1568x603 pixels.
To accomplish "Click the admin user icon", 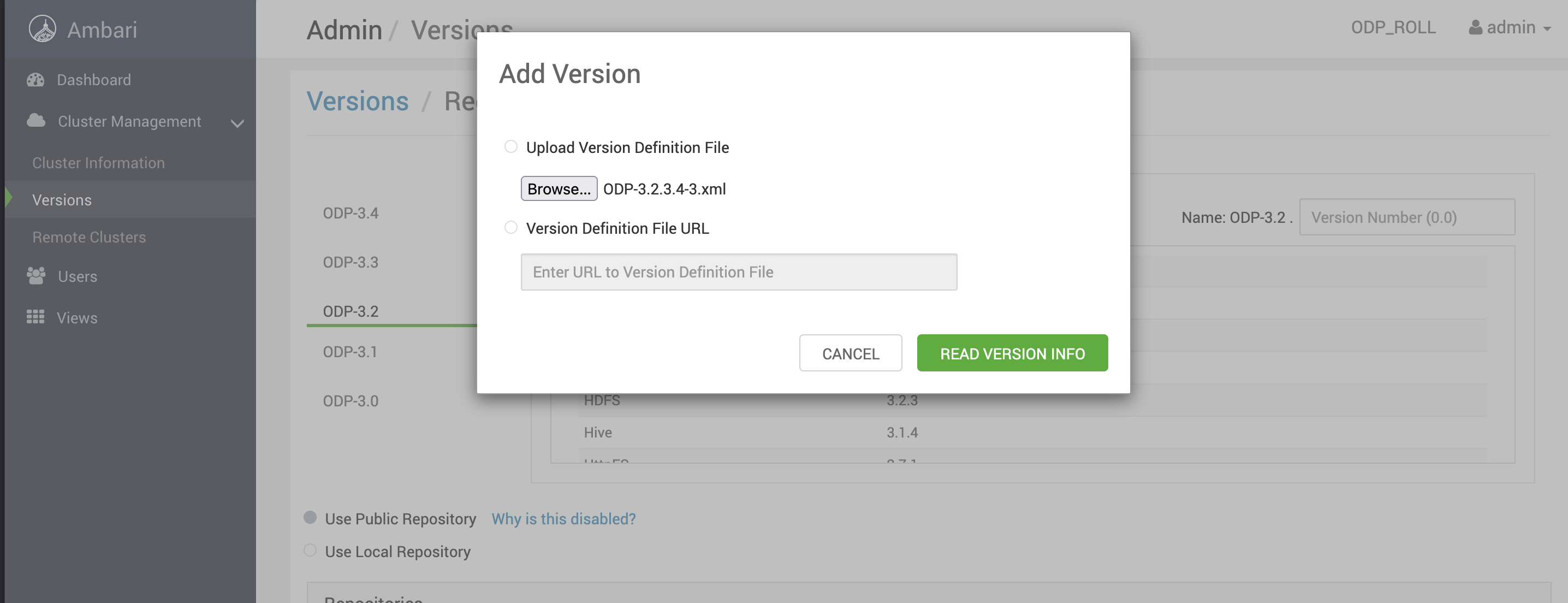I will [1475, 27].
